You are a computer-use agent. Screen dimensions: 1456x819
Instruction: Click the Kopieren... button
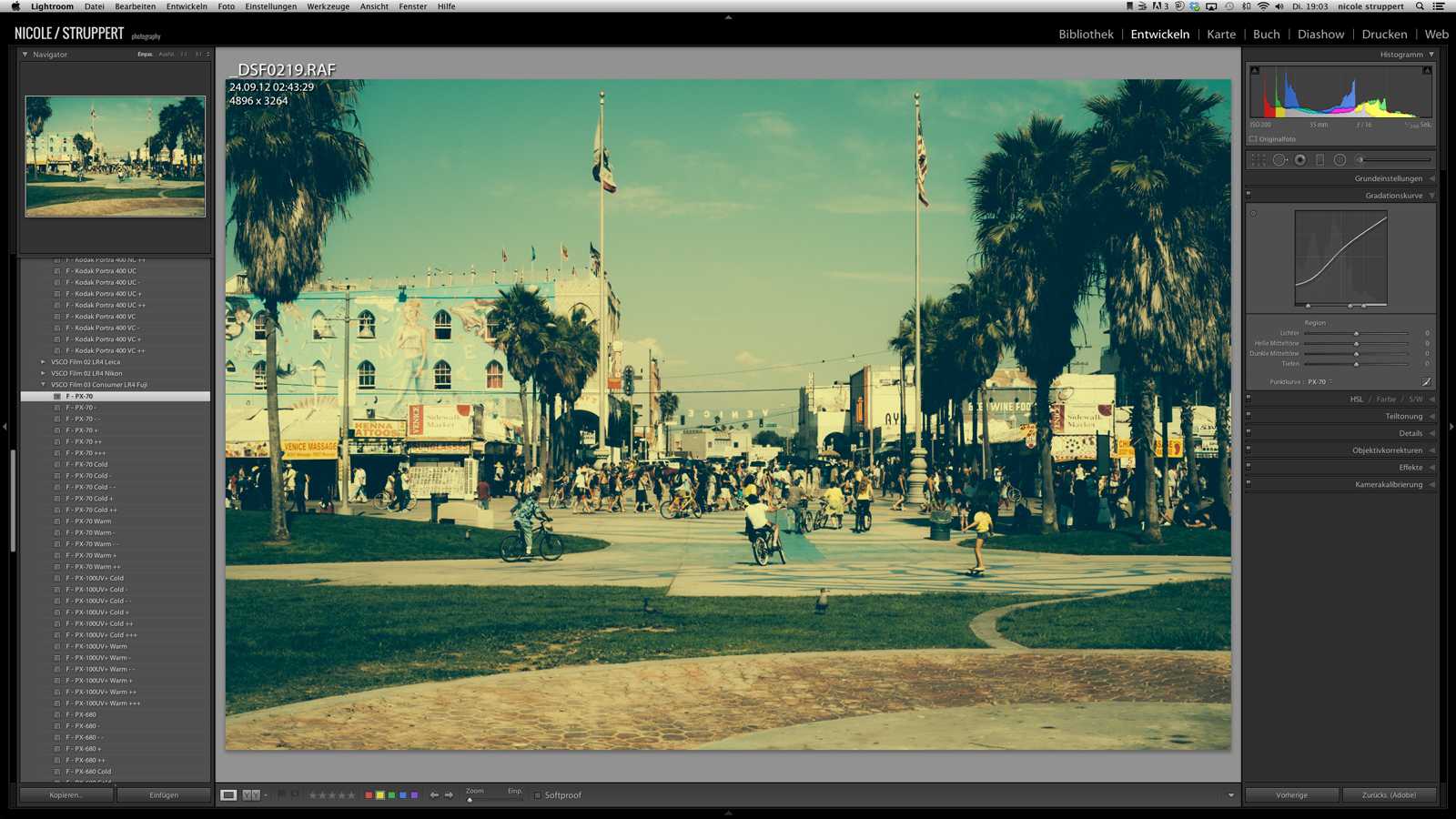pos(66,795)
